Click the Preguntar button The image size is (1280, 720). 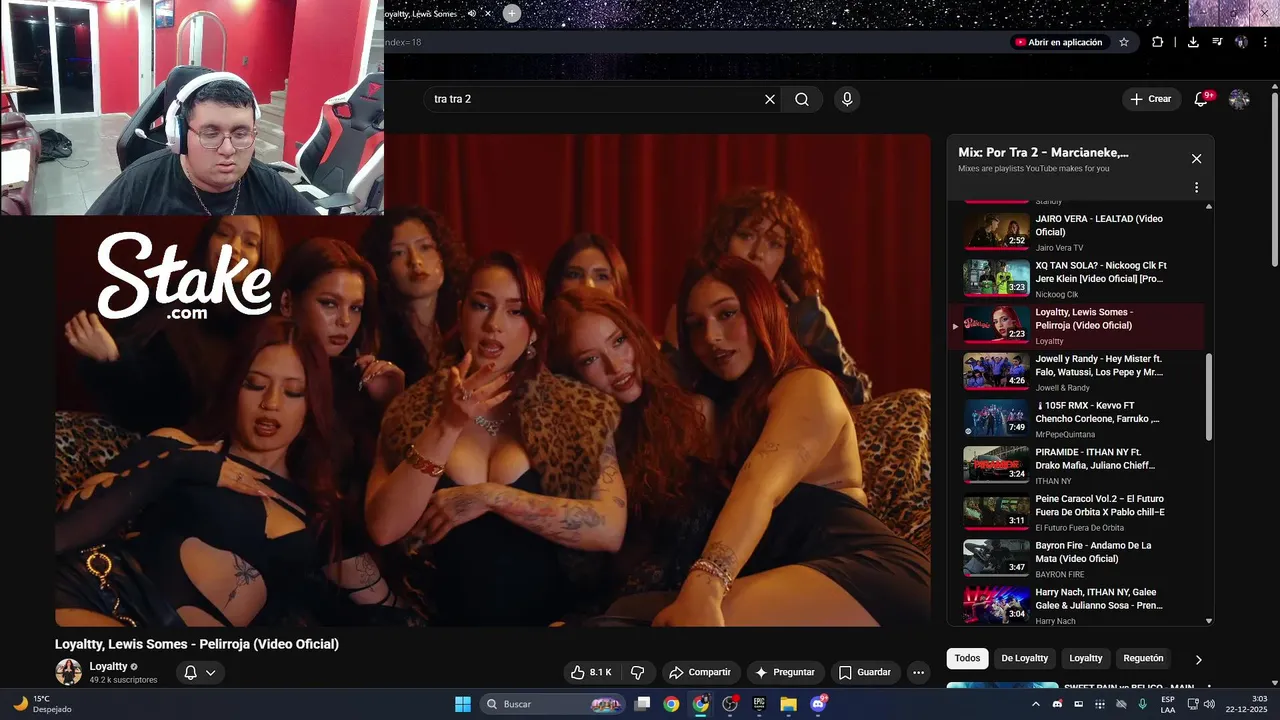[785, 672]
